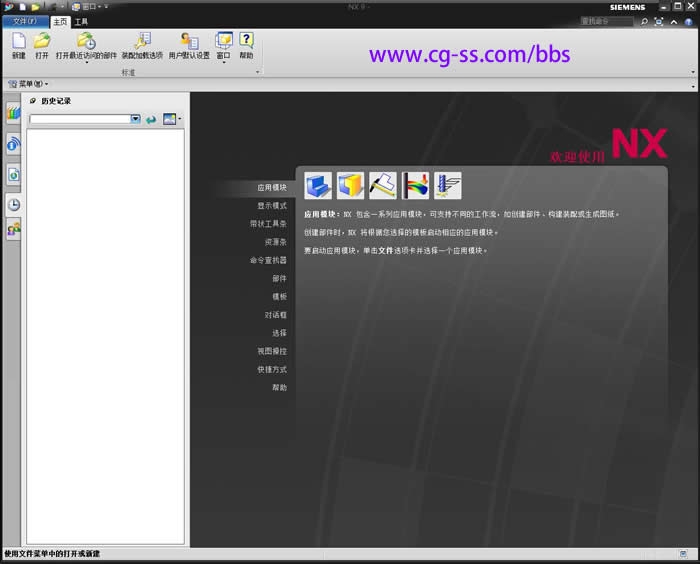700x564 pixels.
Task: Open the Menu (菜单) dropdown below ribbon
Action: click(28, 84)
